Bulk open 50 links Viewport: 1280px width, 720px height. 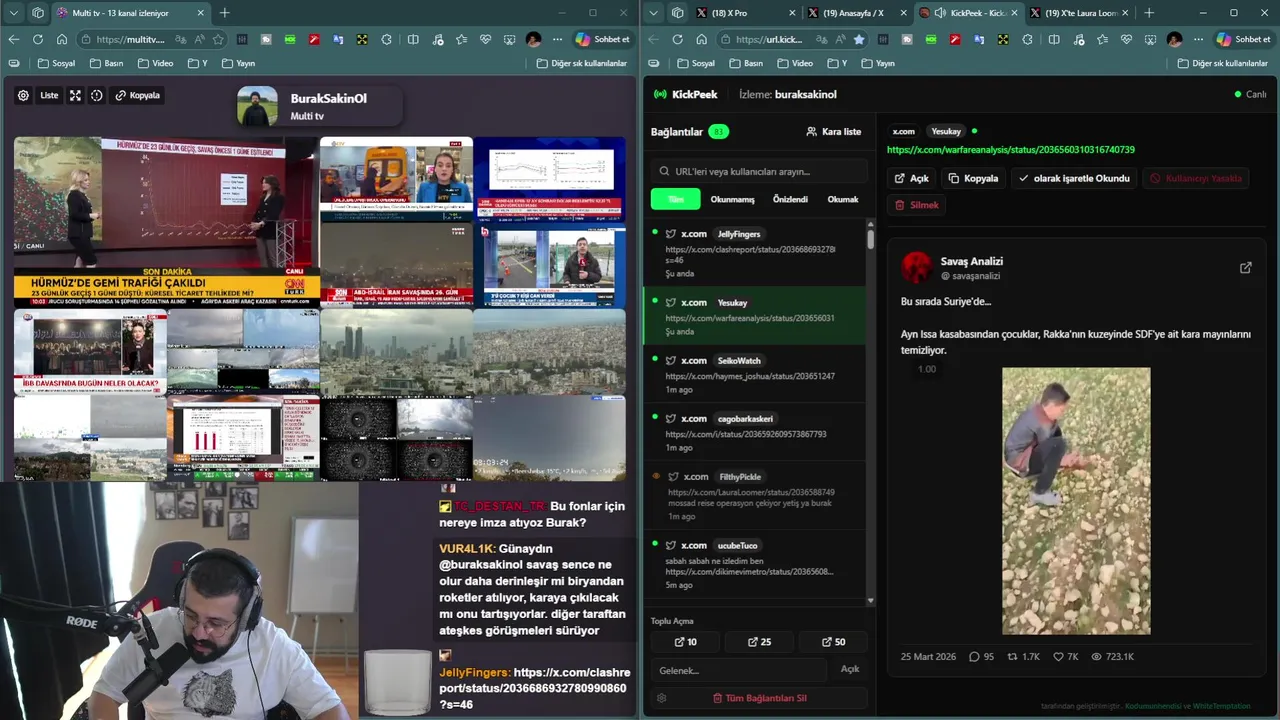pyautogui.click(x=833, y=642)
